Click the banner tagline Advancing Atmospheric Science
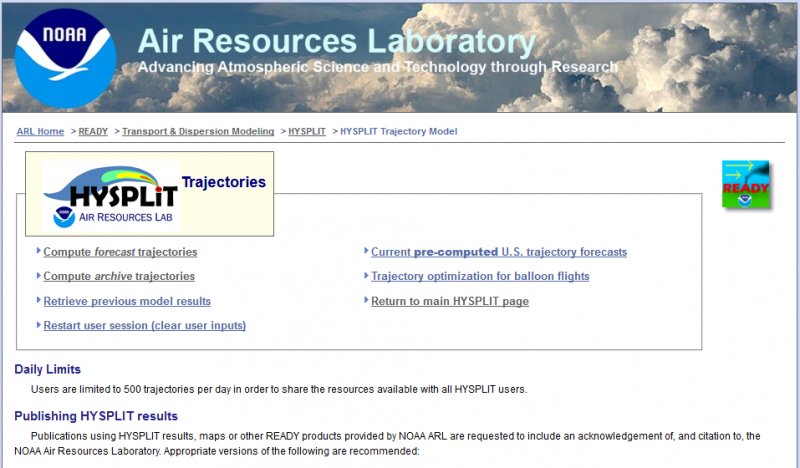Image resolution: width=800 pixels, height=468 pixels. tap(377, 67)
